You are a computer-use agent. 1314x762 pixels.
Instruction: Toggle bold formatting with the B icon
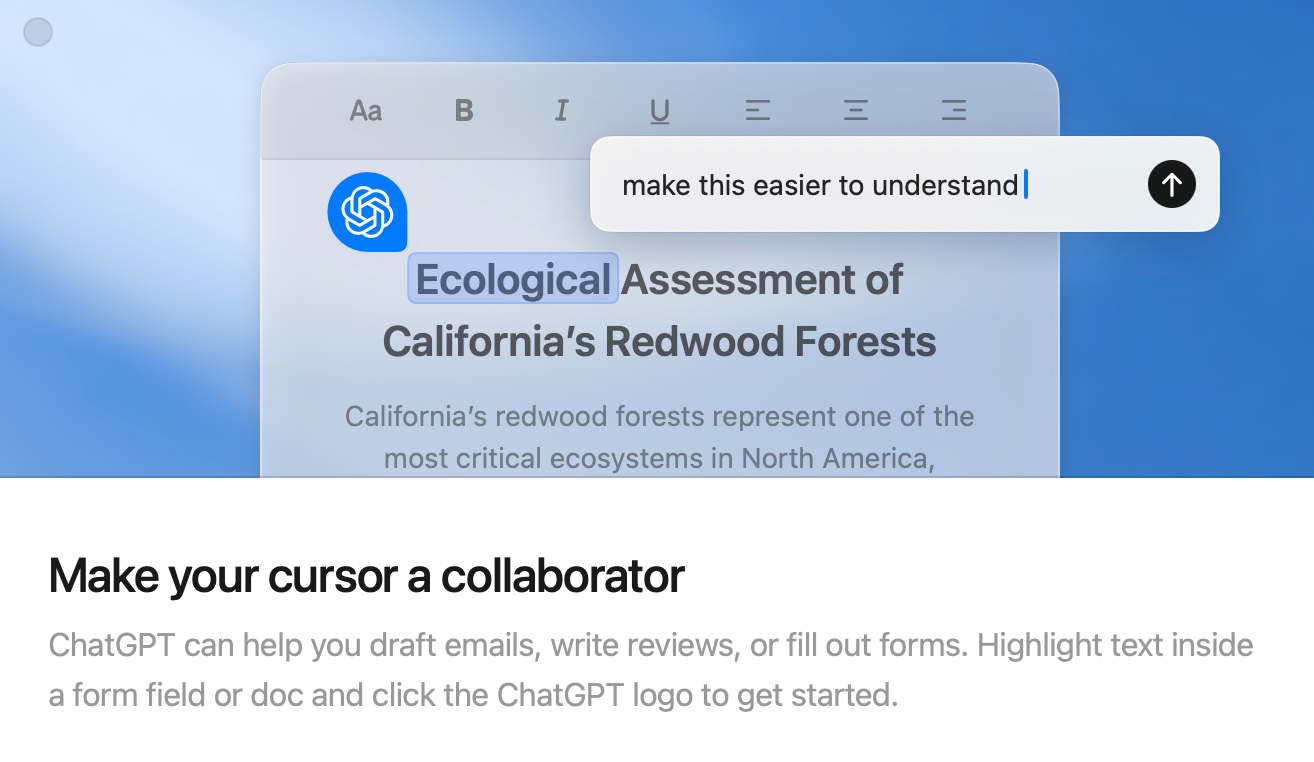464,110
